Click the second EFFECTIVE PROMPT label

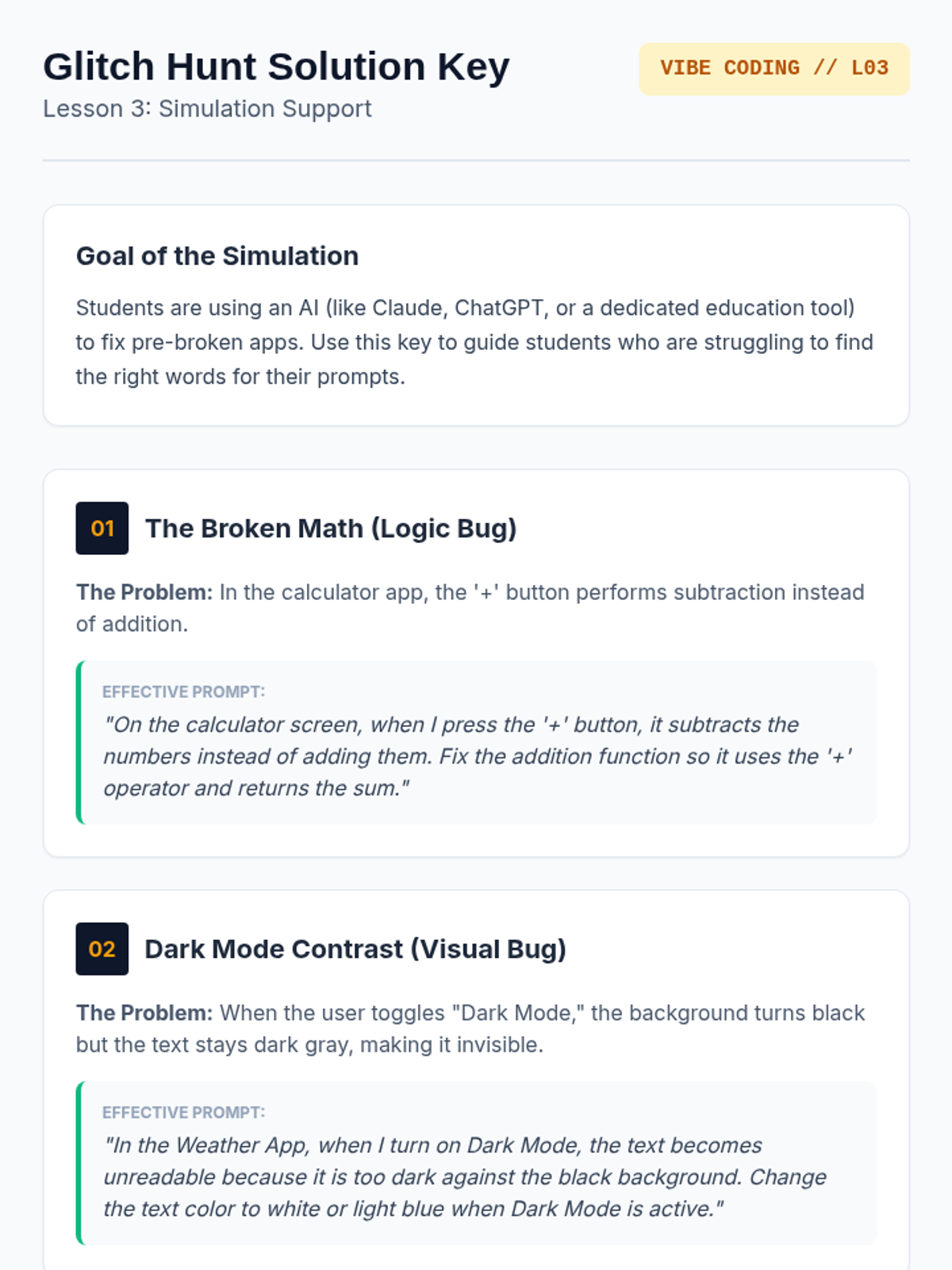(x=183, y=1112)
